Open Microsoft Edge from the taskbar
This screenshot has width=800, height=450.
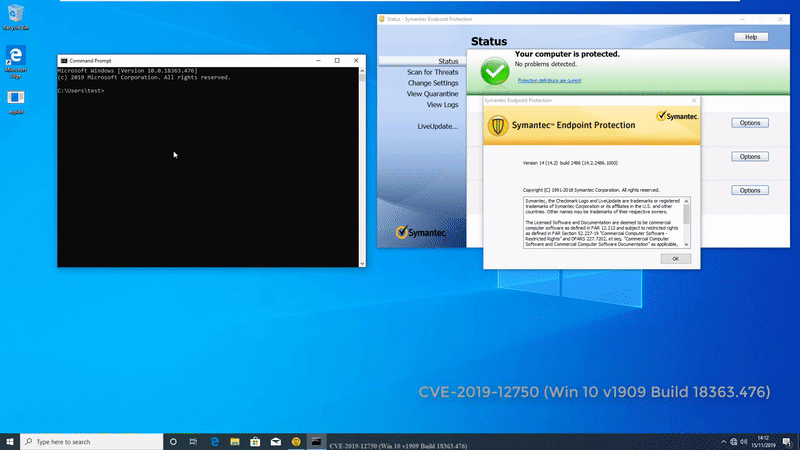coord(214,441)
